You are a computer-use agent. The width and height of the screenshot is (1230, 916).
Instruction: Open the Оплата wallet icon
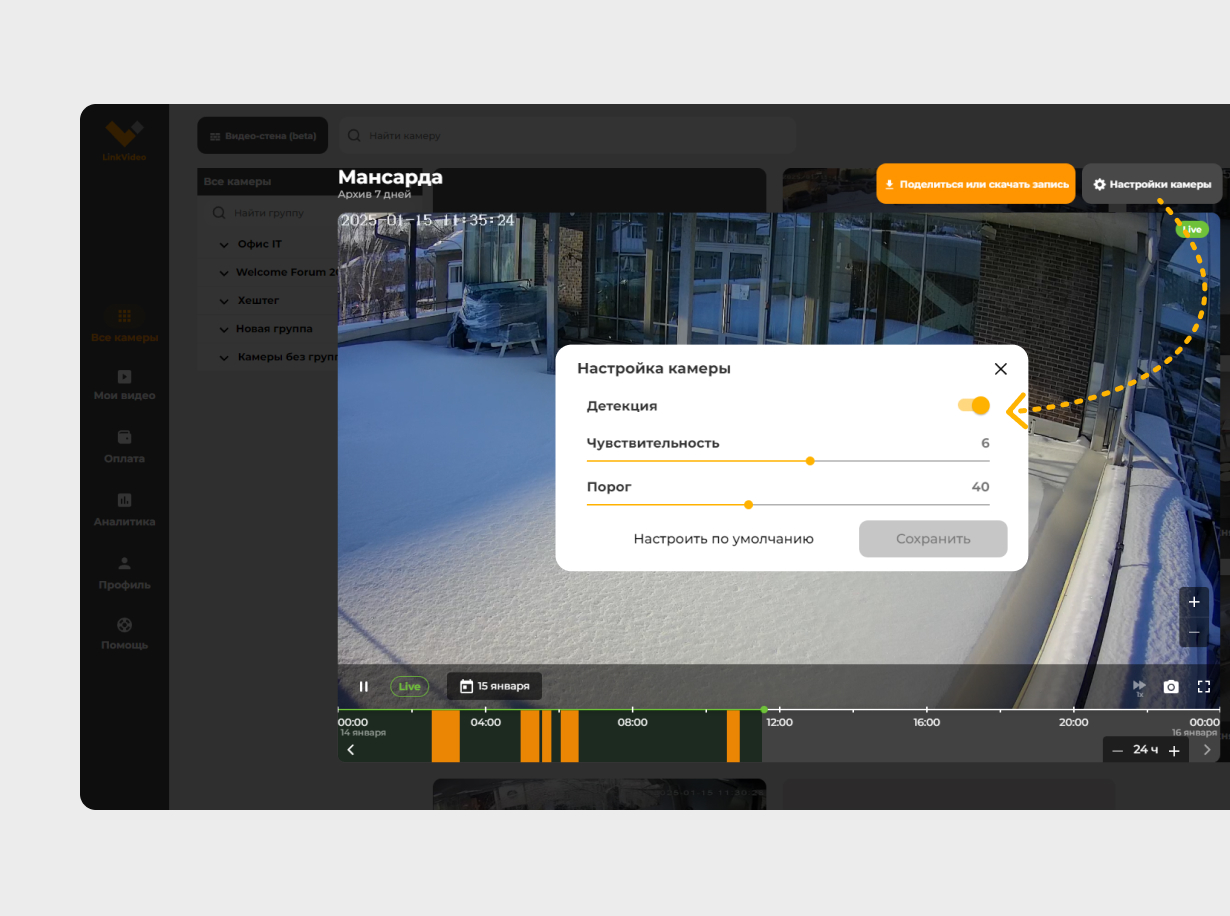tap(125, 438)
